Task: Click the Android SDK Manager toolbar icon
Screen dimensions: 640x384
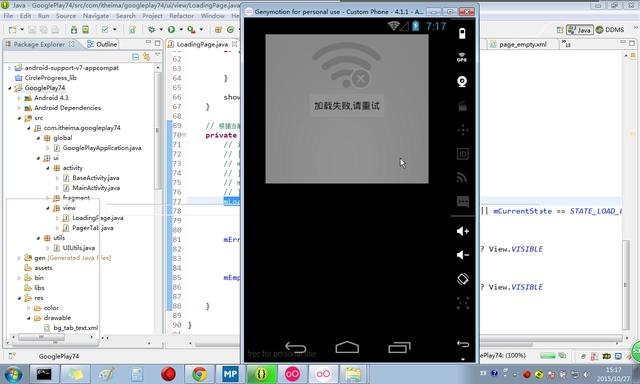Action: [74, 30]
